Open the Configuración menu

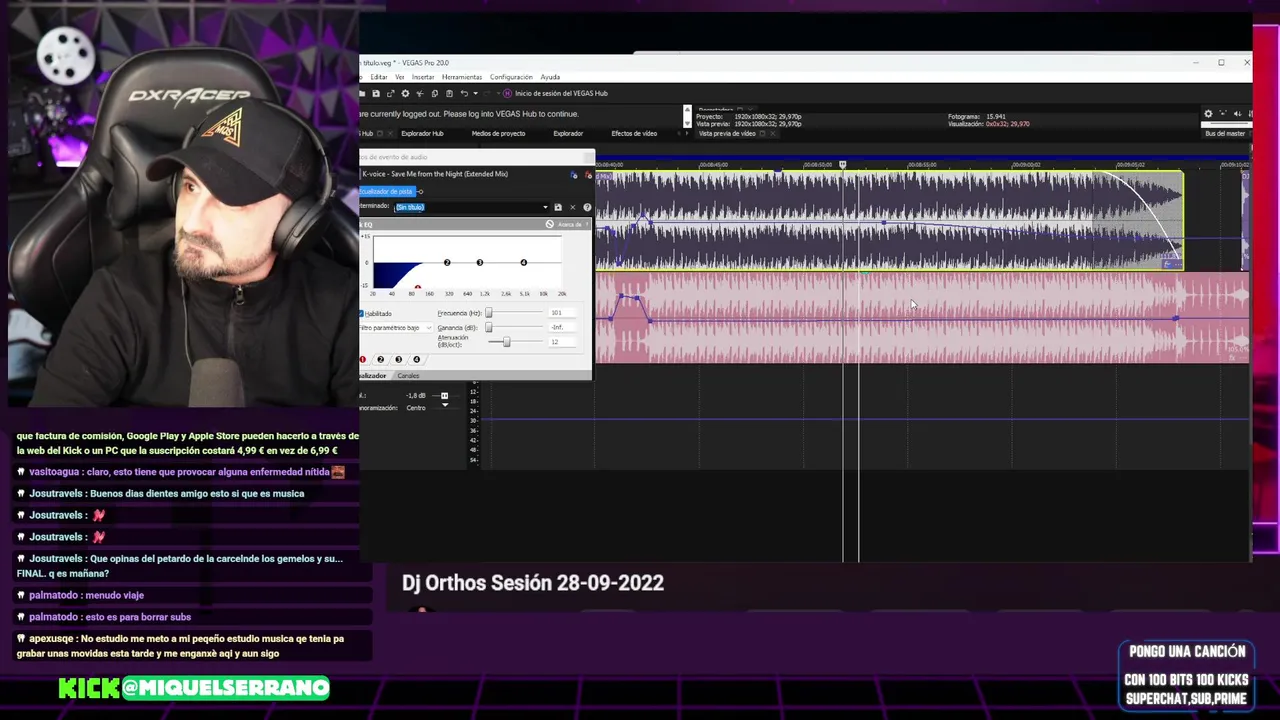[x=511, y=77]
